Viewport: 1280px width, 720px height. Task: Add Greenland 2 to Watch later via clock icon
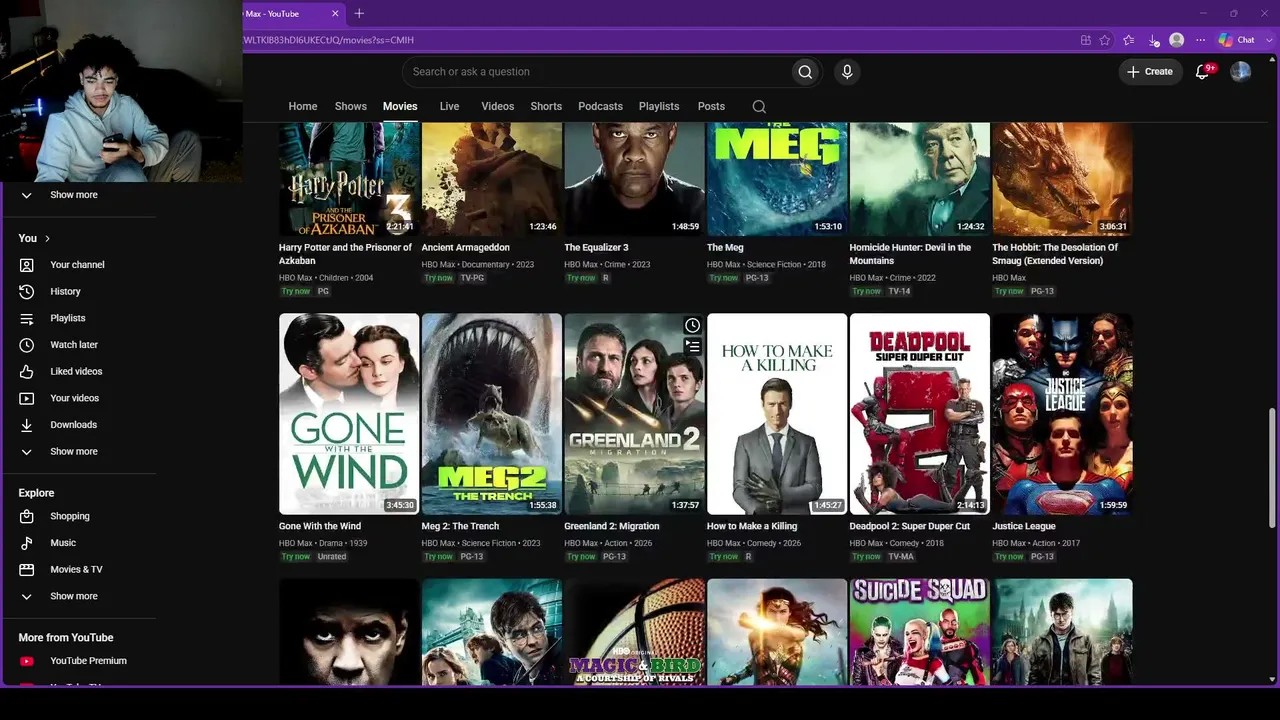coord(692,326)
